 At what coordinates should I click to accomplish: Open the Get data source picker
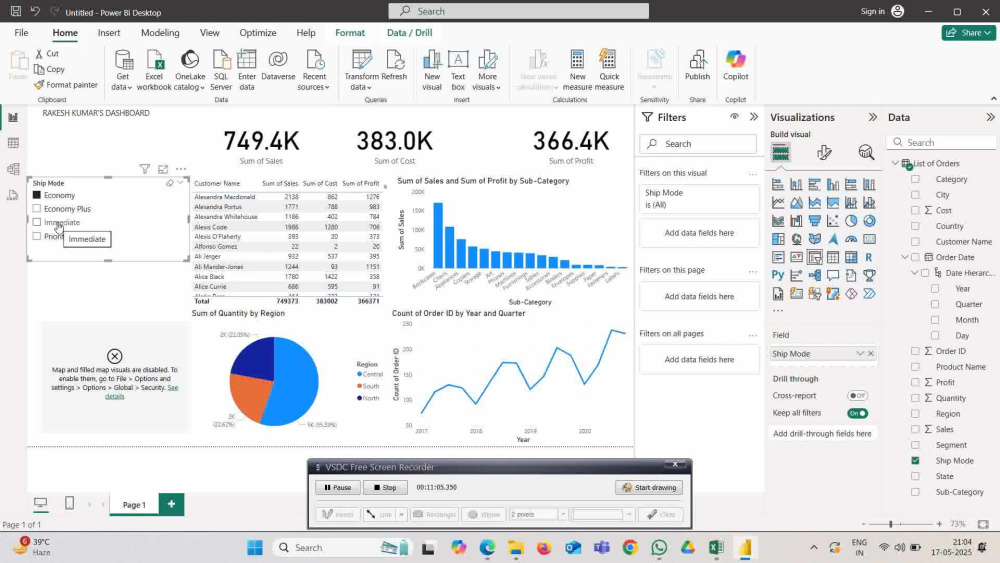[x=122, y=70]
